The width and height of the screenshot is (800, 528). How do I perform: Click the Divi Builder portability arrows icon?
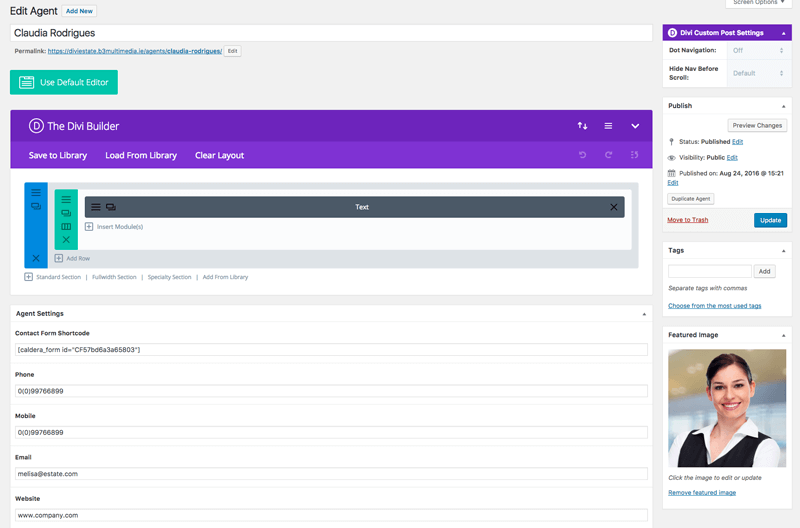(583, 126)
